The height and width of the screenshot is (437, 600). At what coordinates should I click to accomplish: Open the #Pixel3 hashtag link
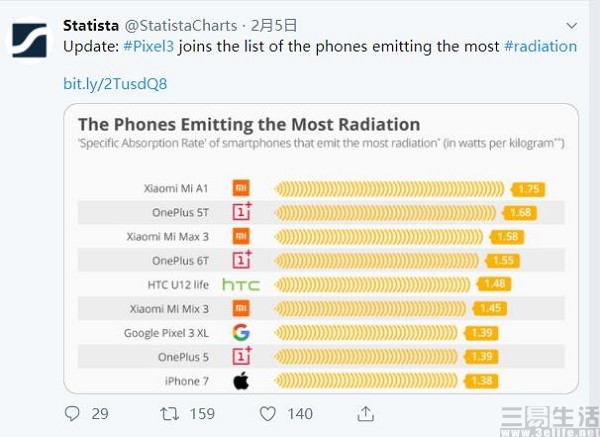pyautogui.click(x=148, y=46)
